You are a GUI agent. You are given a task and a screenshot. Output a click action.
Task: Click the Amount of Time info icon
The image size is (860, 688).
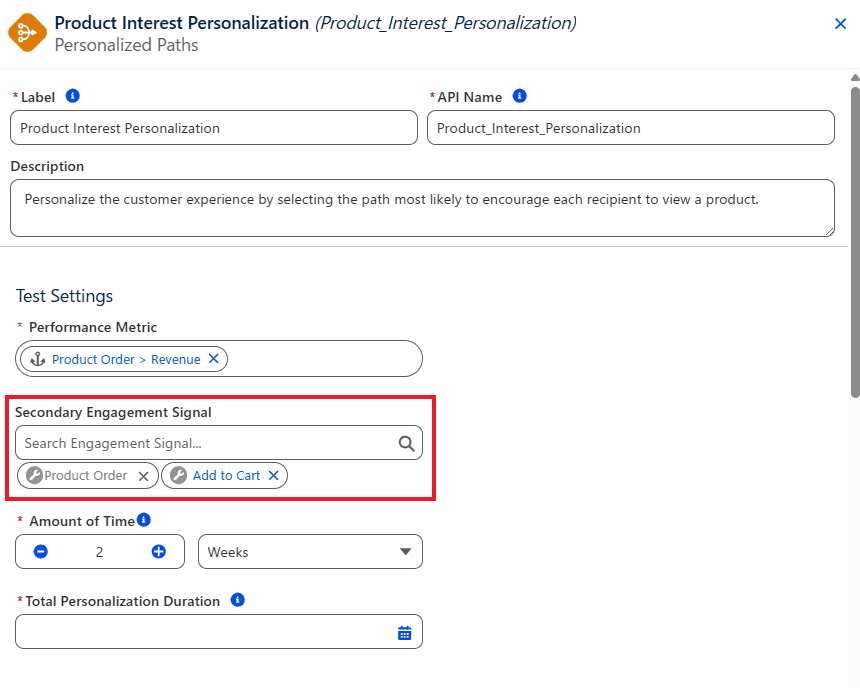click(144, 520)
